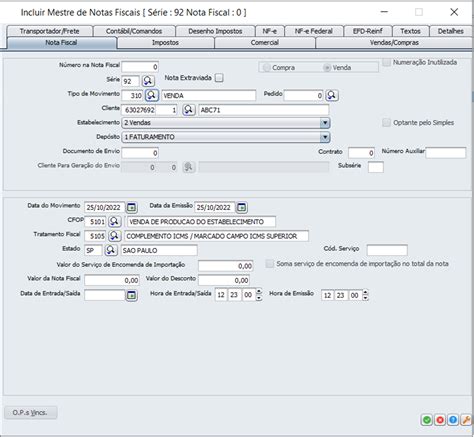Increase Hora de Emissão with the spinner
The image size is (474, 437).
tap(366, 292)
